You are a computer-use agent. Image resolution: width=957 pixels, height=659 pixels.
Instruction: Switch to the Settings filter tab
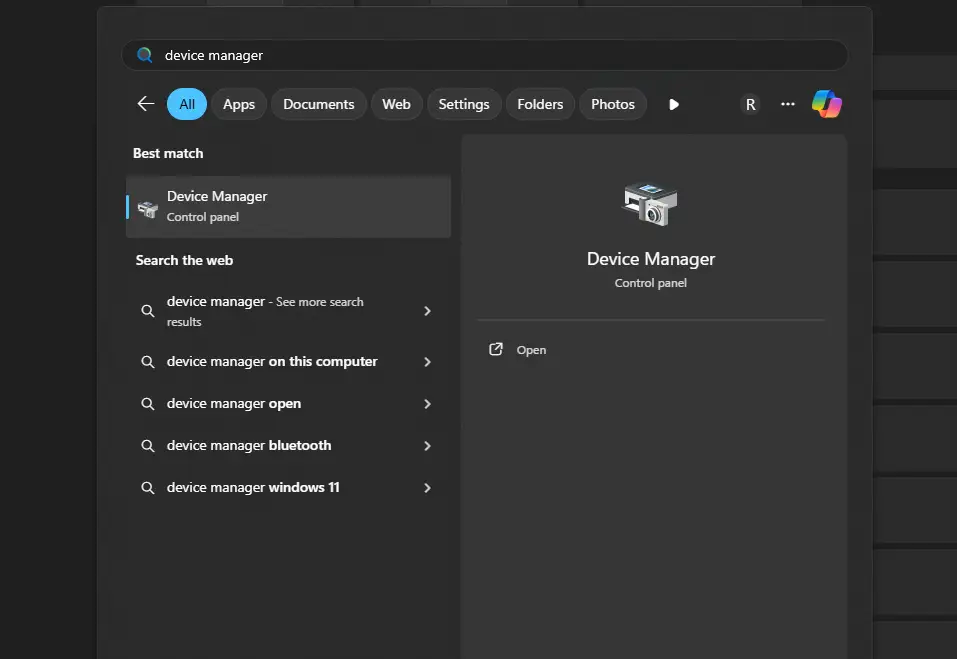pos(463,103)
